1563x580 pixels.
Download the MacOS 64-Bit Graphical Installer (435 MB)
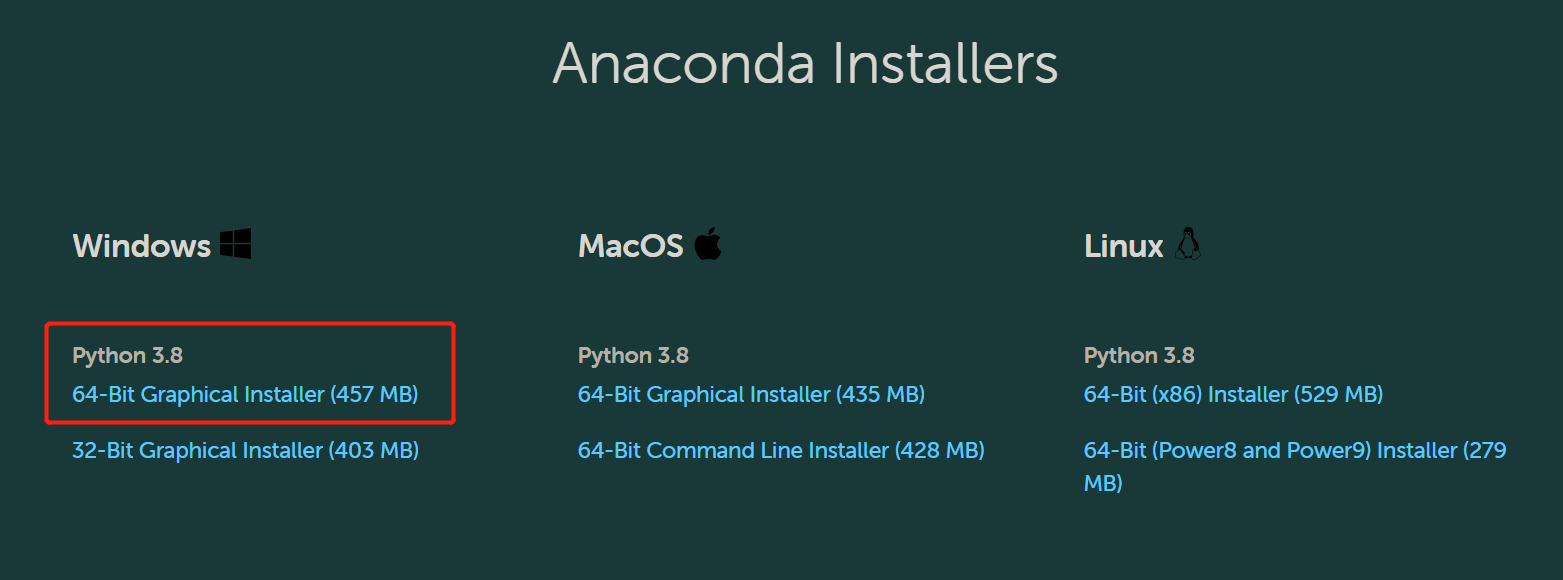pyautogui.click(x=751, y=394)
